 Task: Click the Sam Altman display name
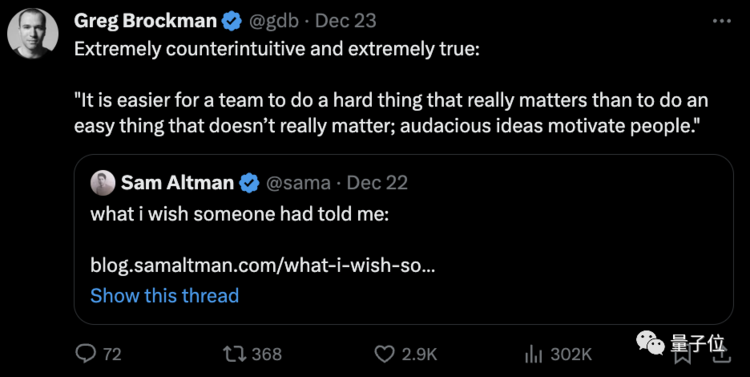[177, 183]
